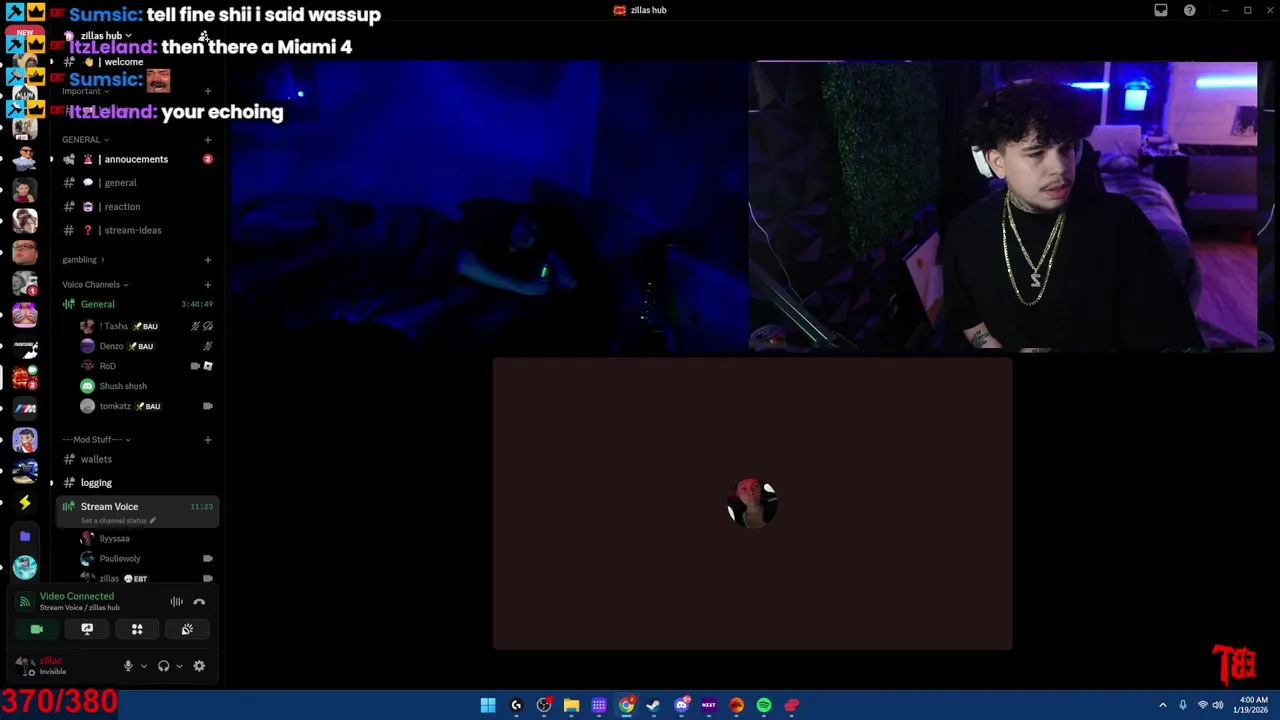Open the logging channel
The image size is (1280, 720).
(x=137, y=483)
